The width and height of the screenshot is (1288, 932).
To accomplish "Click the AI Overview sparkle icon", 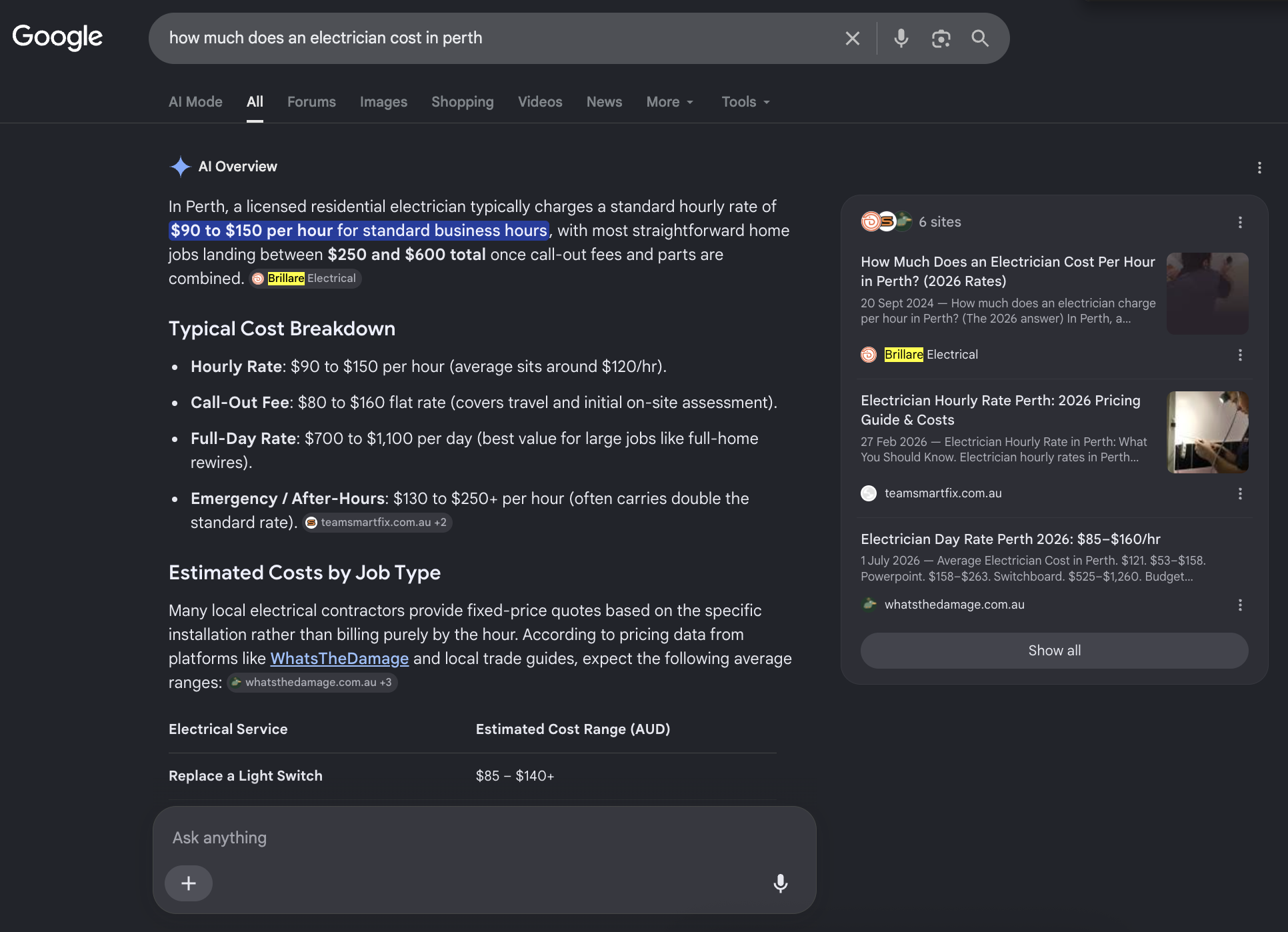I will point(180,166).
